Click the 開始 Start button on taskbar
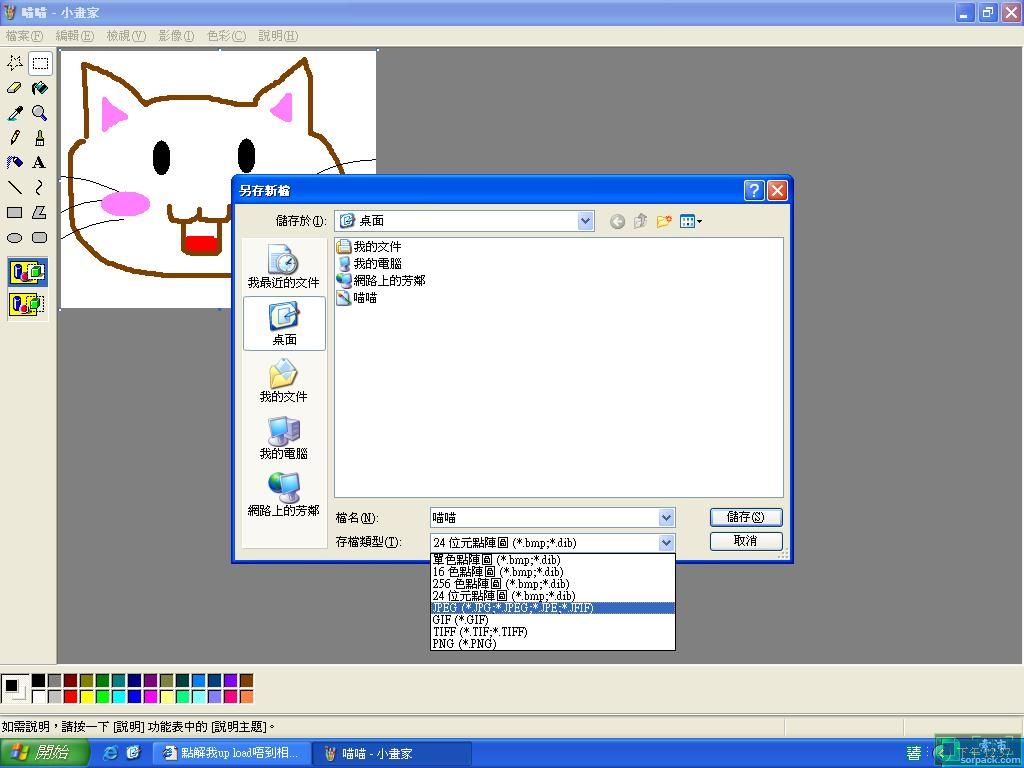 pos(40,753)
